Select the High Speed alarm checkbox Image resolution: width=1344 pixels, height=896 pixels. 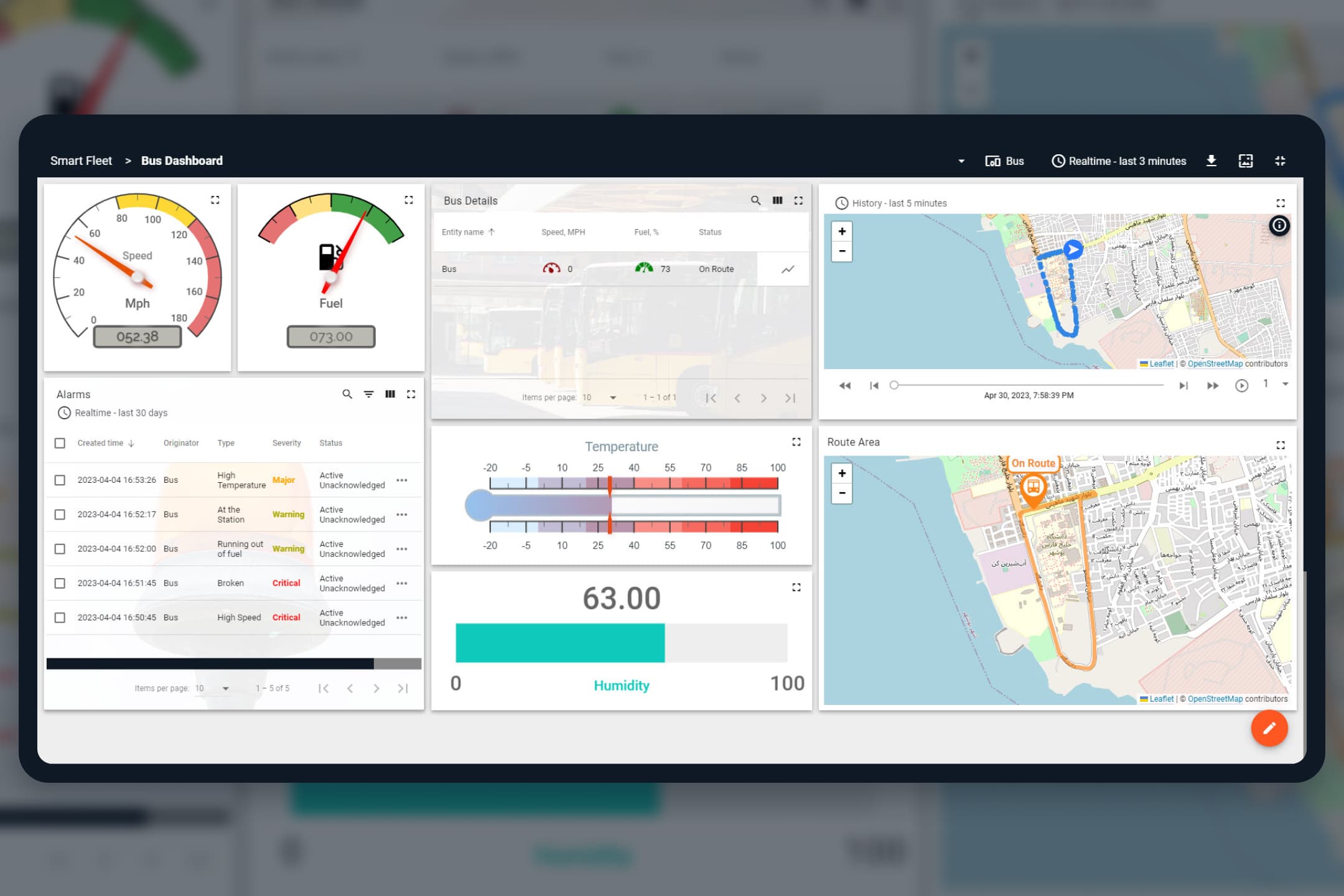click(x=60, y=618)
